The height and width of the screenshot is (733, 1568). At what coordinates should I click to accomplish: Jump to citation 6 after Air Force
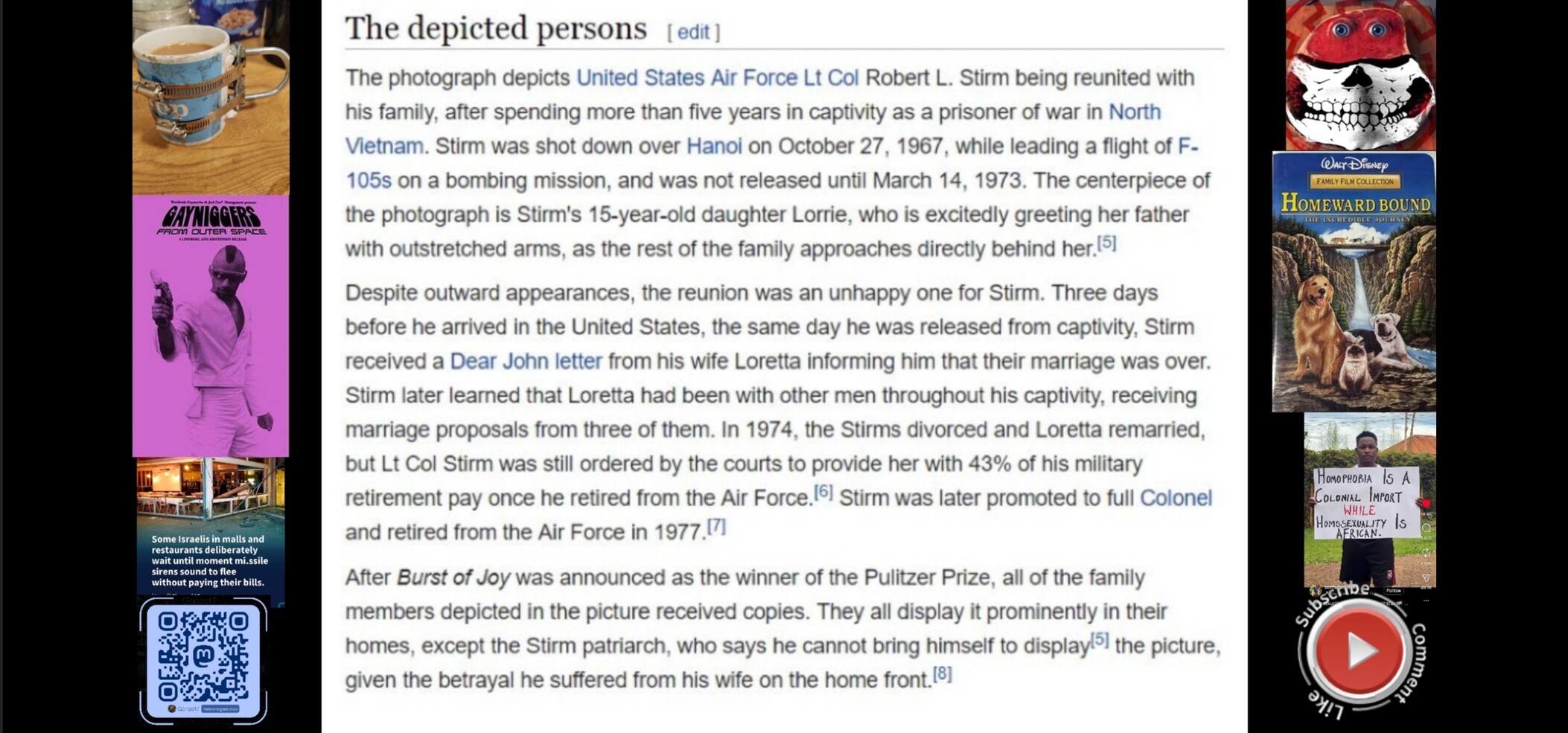click(x=823, y=492)
